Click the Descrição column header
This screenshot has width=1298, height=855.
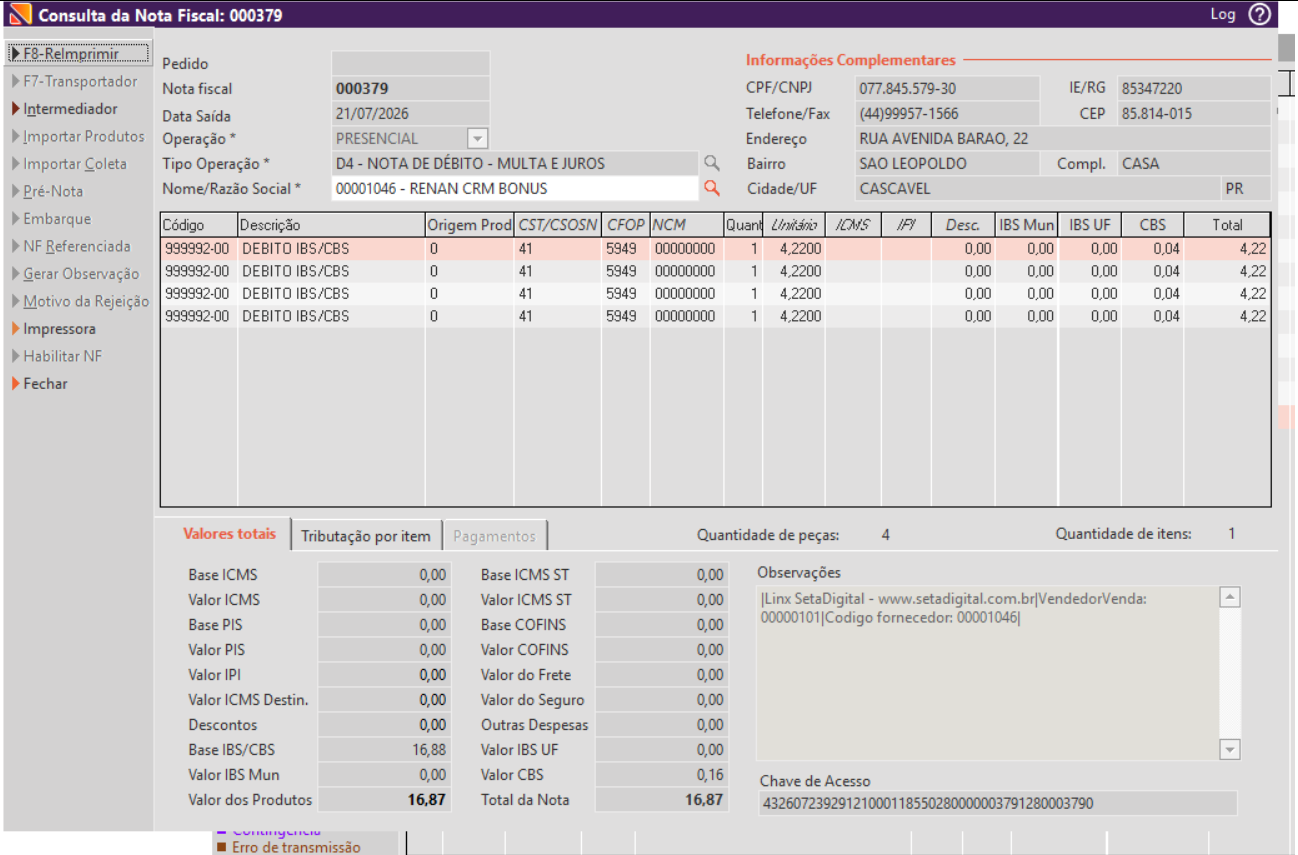tap(331, 225)
